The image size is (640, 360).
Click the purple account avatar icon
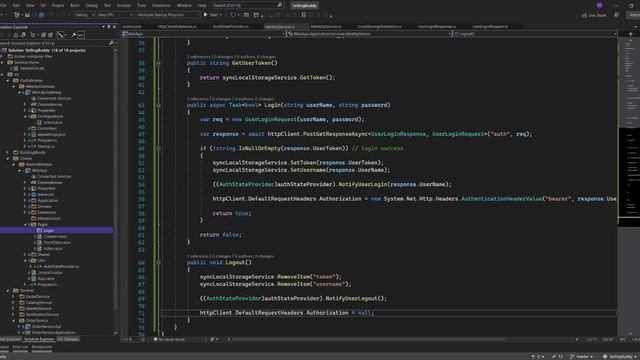pyautogui.click(x=600, y=5)
